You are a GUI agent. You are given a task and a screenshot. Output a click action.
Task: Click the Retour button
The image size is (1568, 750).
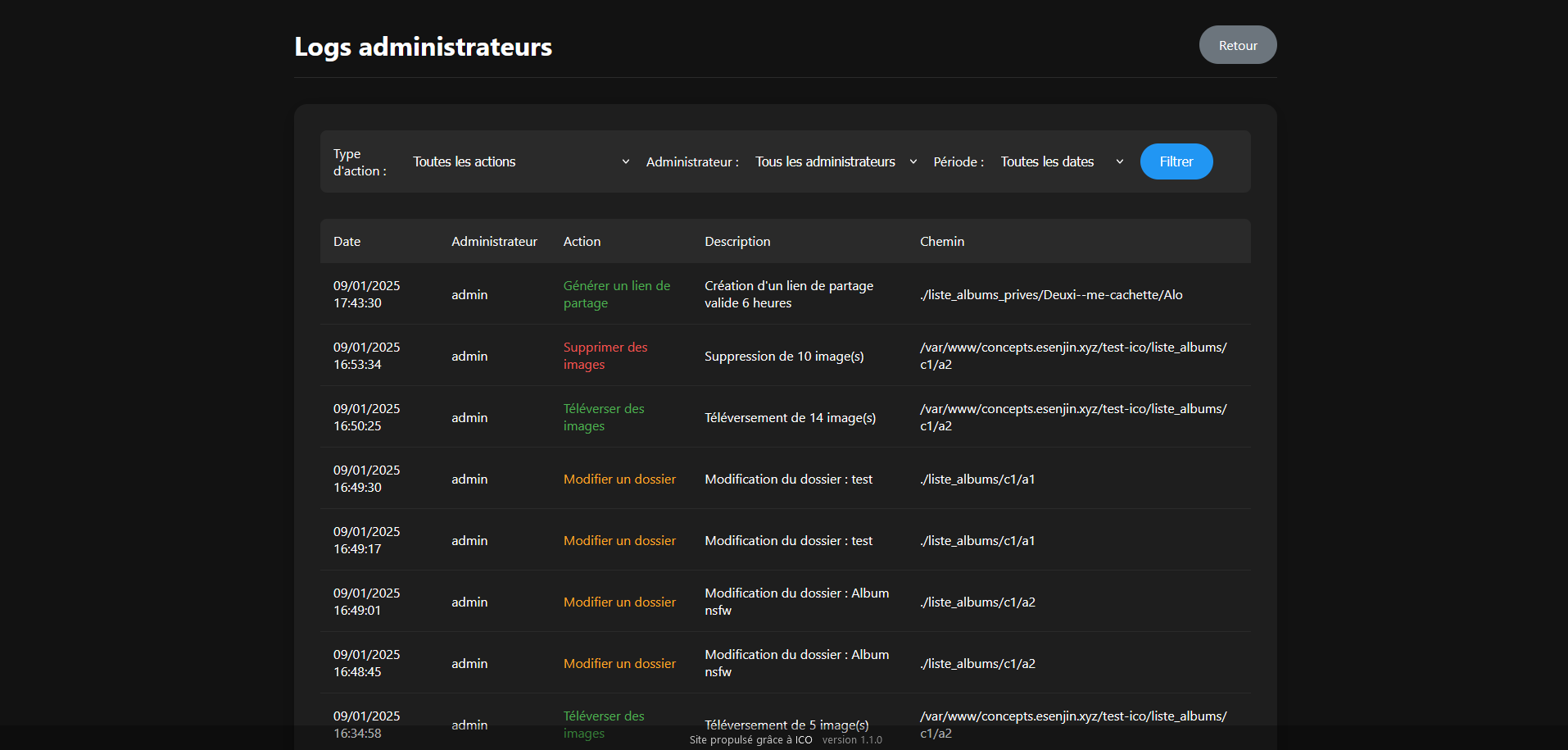click(1237, 45)
